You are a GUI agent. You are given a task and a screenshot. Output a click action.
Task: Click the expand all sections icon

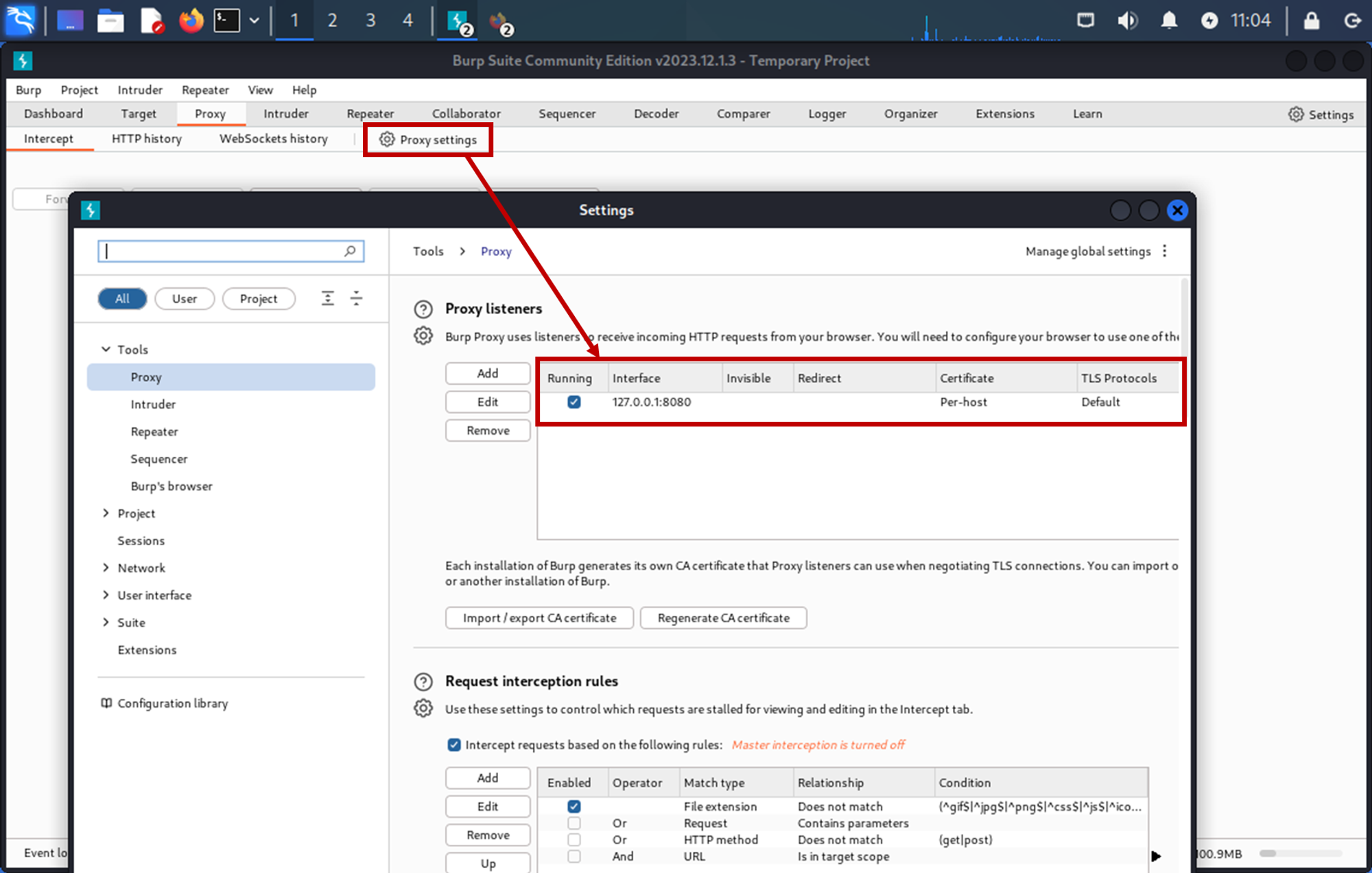(x=328, y=298)
